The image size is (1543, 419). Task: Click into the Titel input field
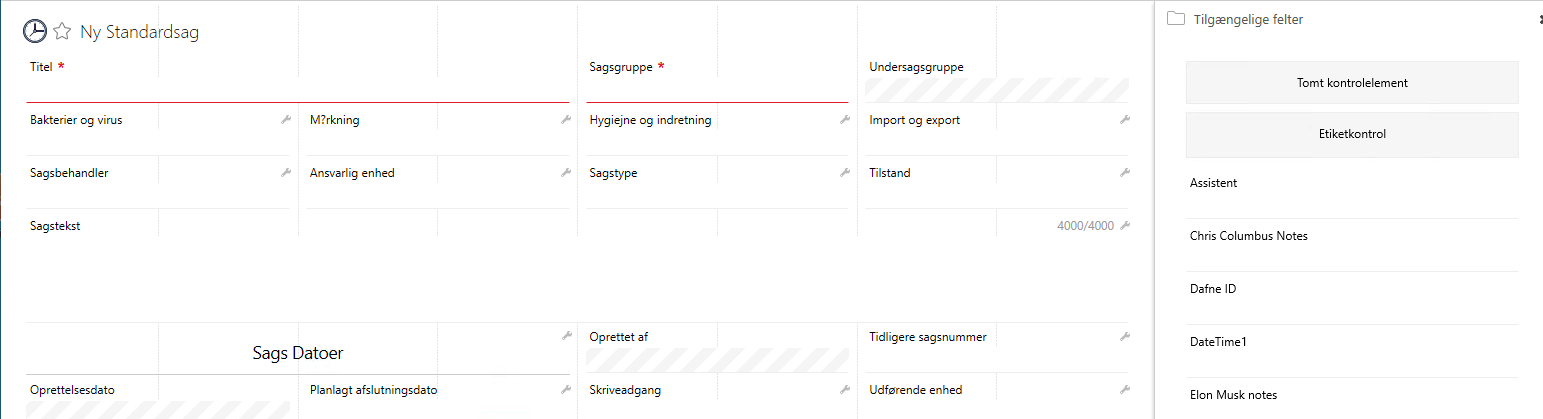[x=298, y=90]
